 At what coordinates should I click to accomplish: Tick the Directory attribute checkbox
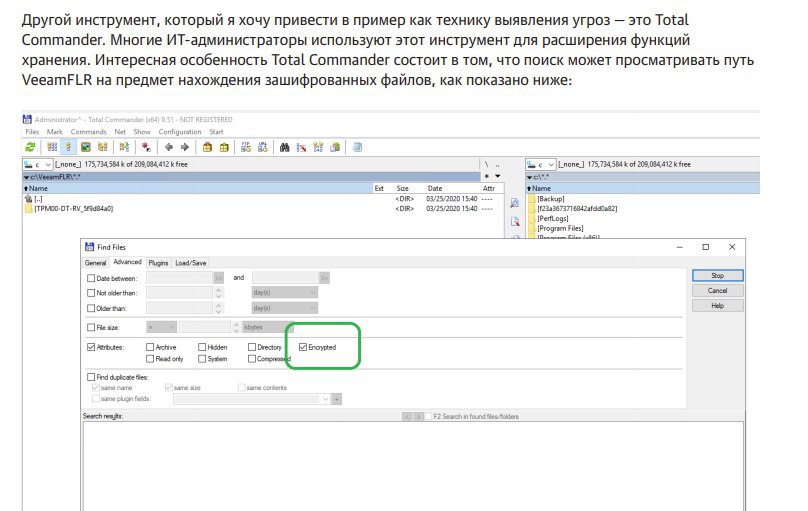252,347
